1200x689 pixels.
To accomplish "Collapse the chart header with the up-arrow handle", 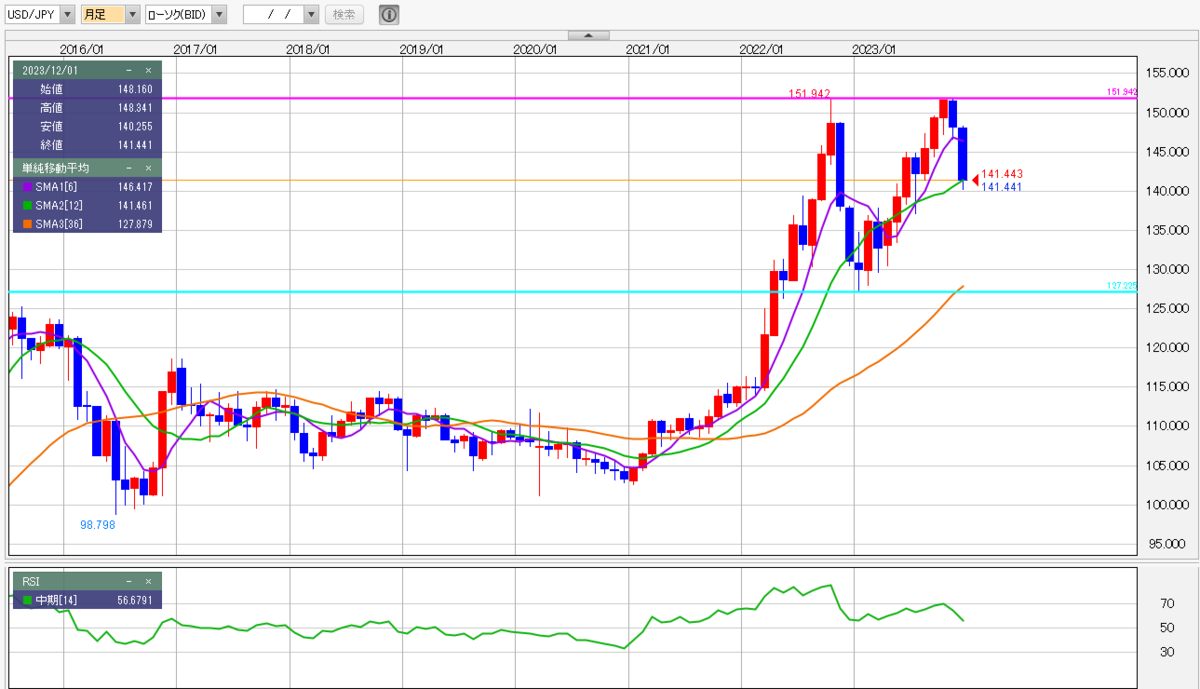I will [x=588, y=35].
